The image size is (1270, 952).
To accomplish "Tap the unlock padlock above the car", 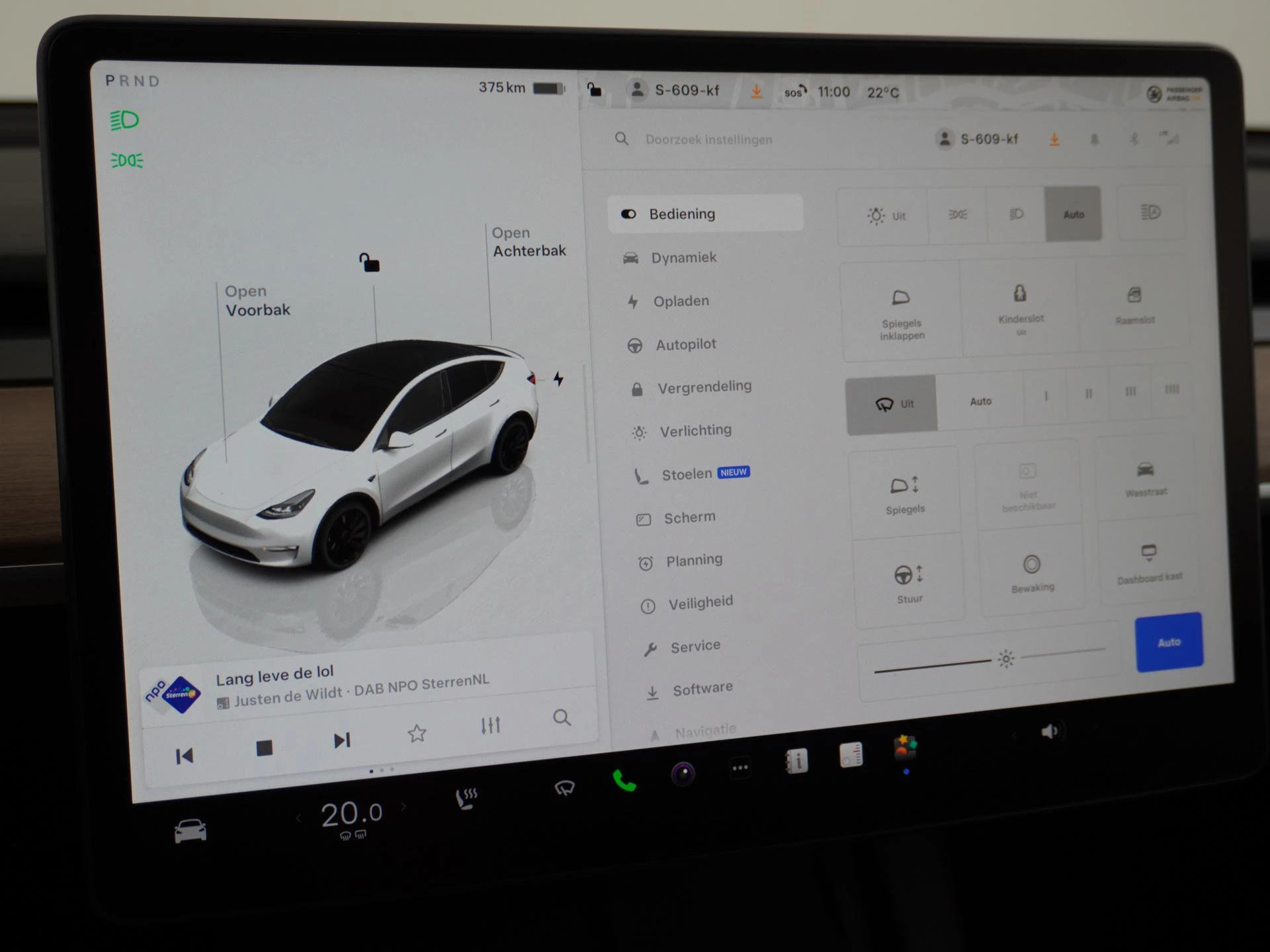I will pyautogui.click(x=369, y=262).
